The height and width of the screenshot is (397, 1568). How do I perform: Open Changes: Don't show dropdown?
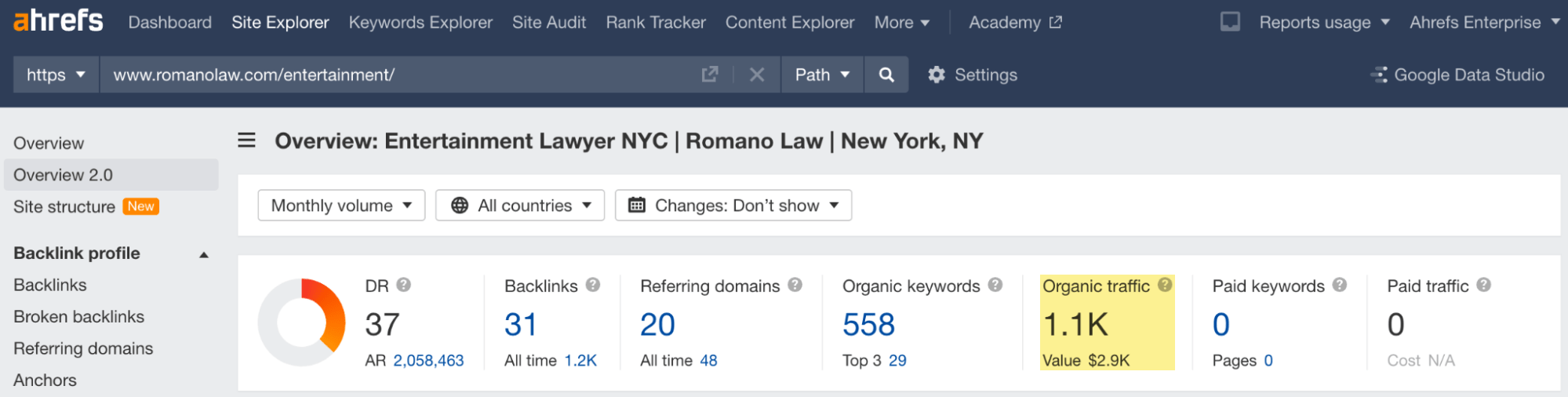tap(733, 206)
